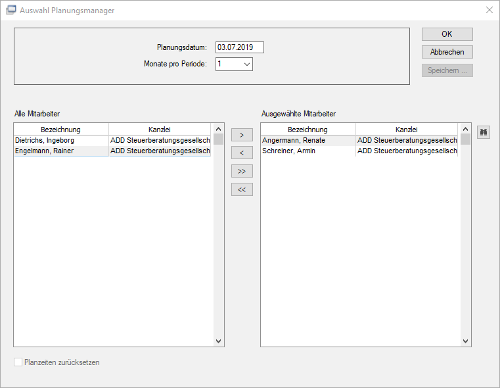
Task: Add all employees with >> button
Action: point(242,171)
